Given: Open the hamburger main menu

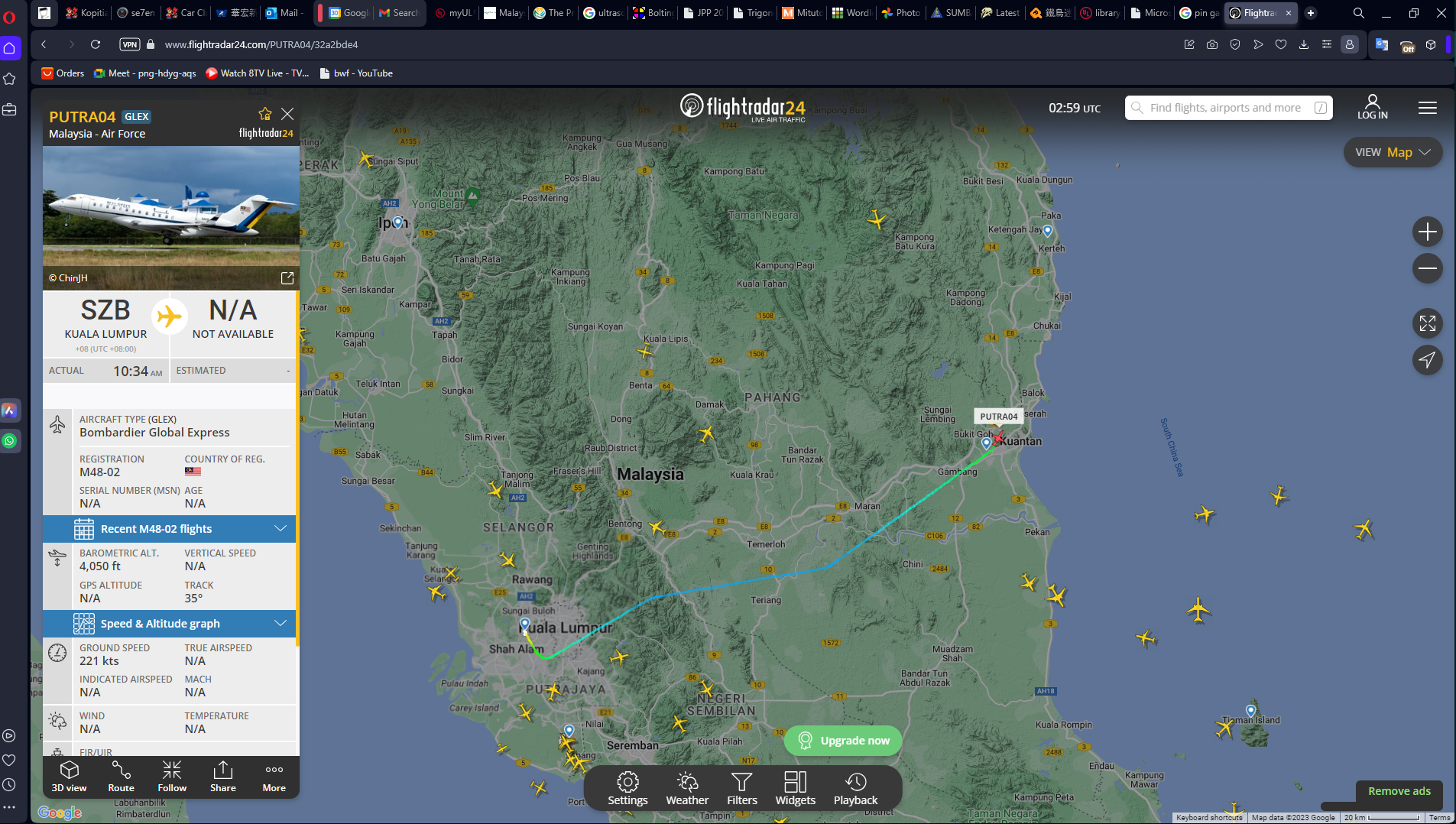Looking at the screenshot, I should (1428, 108).
